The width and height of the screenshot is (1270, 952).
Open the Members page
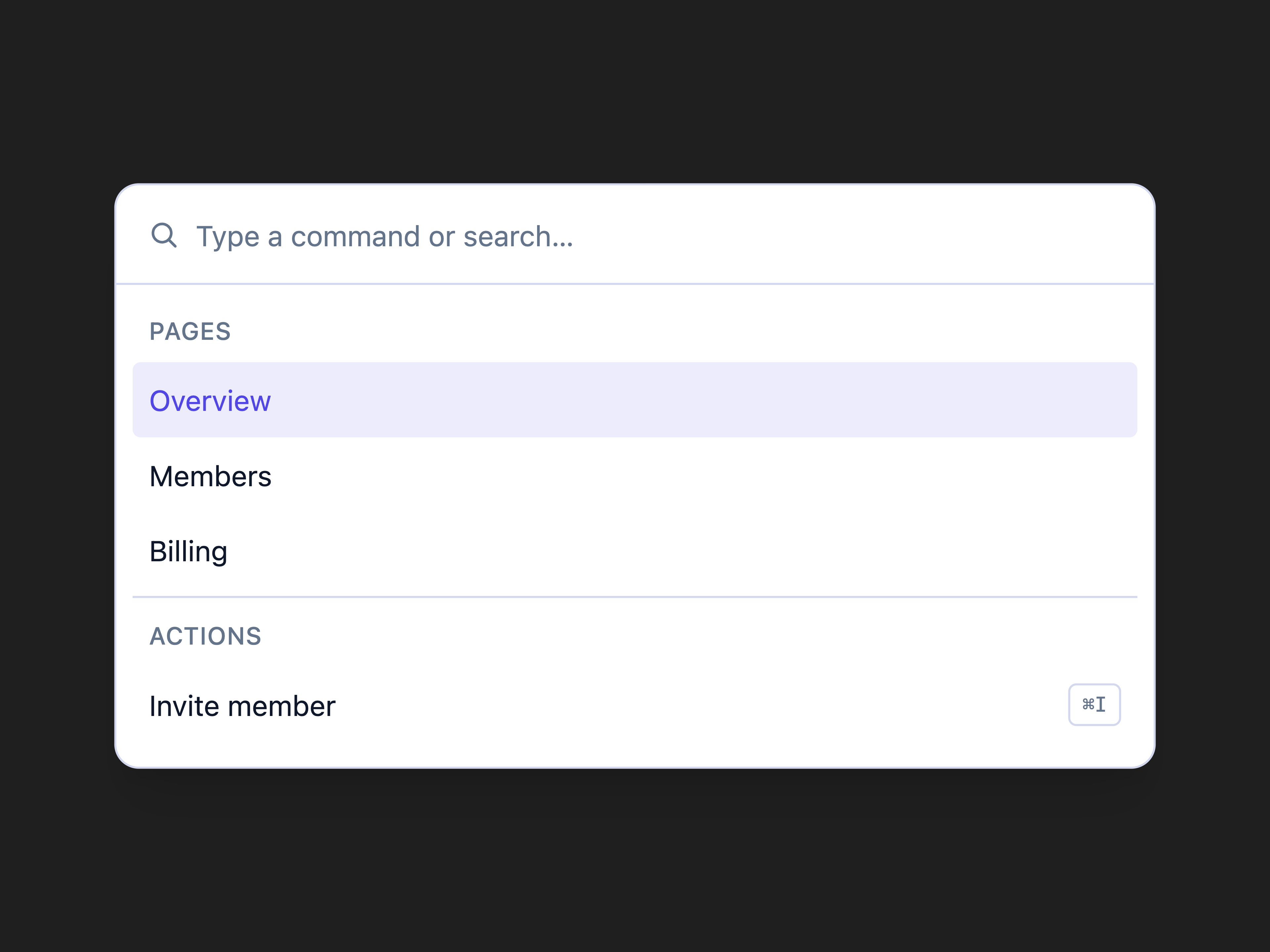click(634, 476)
